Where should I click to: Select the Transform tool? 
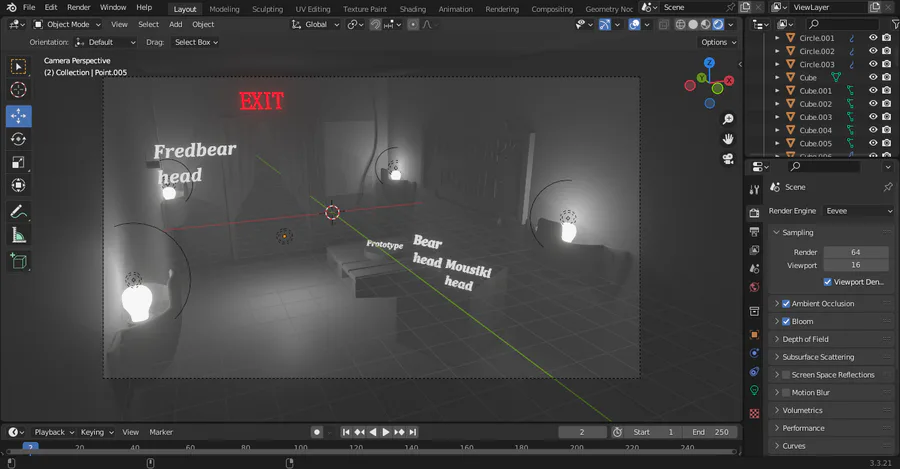[18, 185]
